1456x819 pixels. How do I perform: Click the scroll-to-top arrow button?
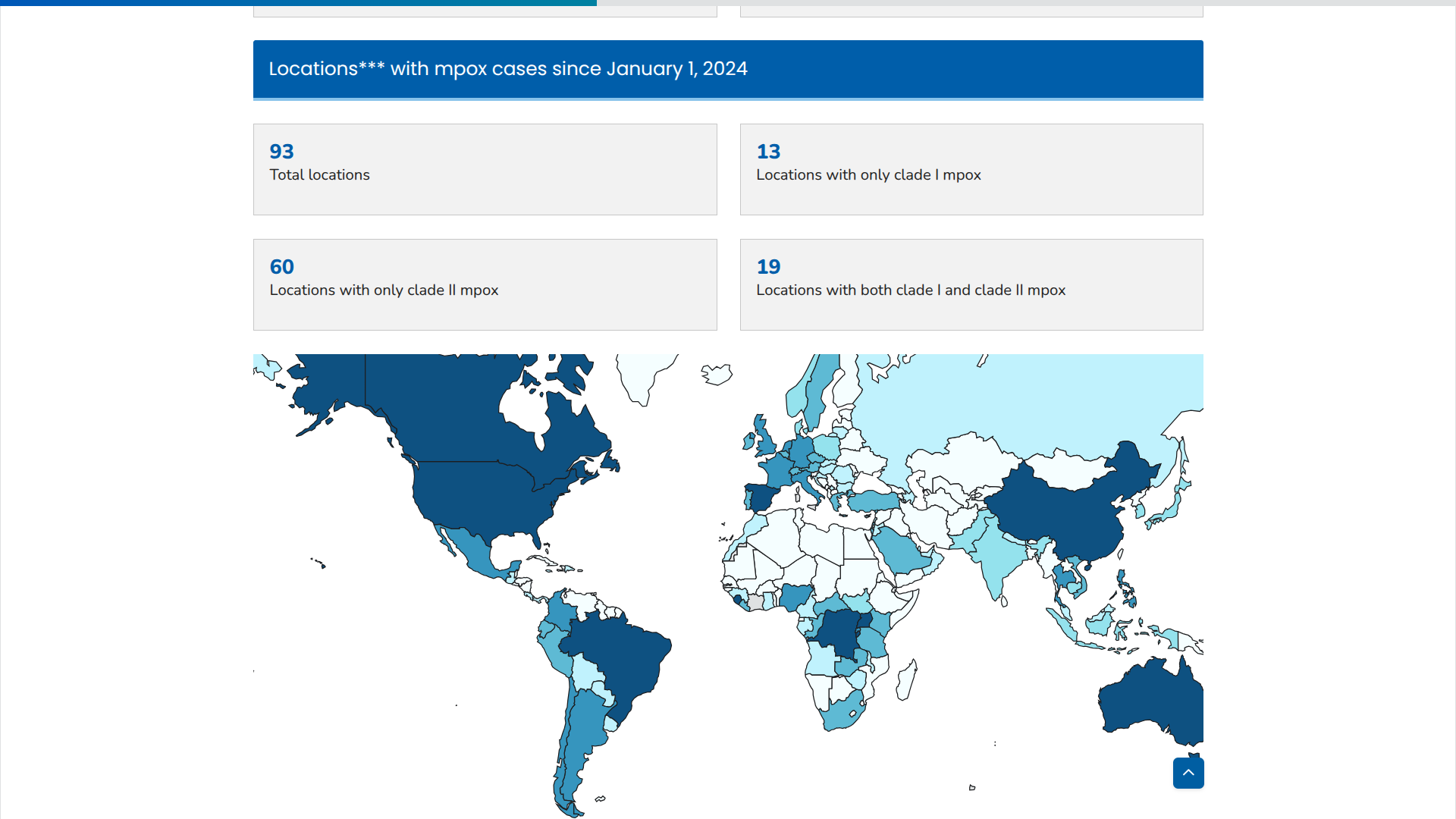point(1188,773)
